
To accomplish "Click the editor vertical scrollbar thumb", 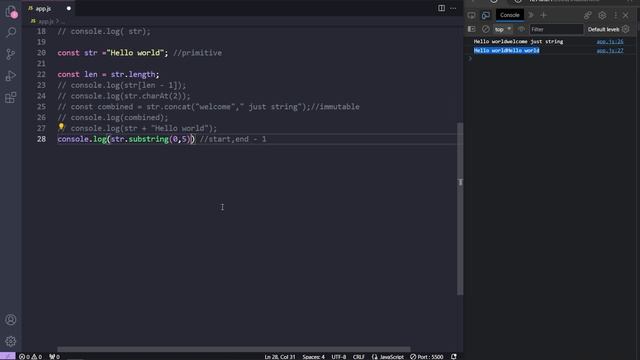I will pos(460,208).
